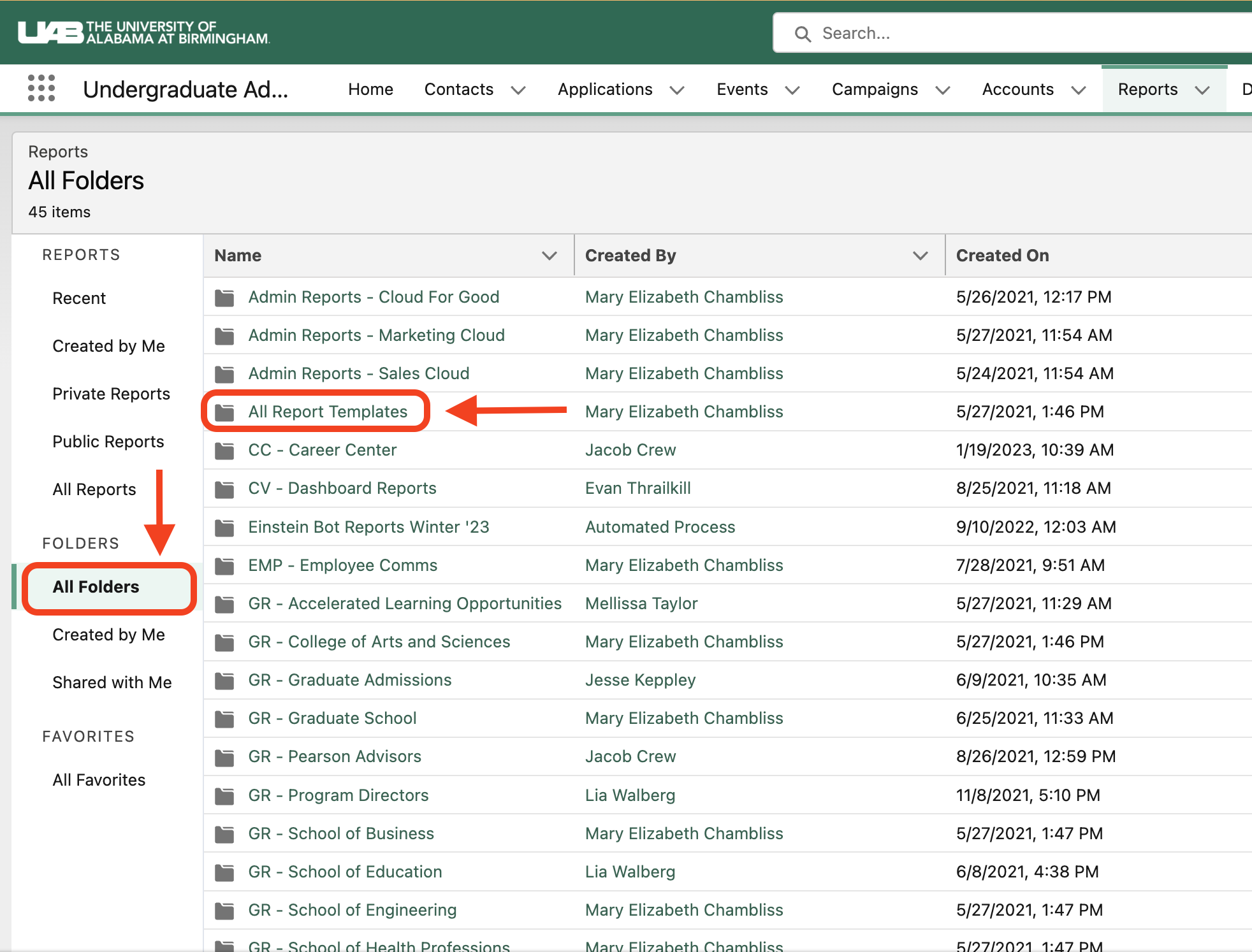This screenshot has width=1252, height=952.
Task: Click the folder icon beside Admin Reports - Cloud For Good
Action: 224,297
